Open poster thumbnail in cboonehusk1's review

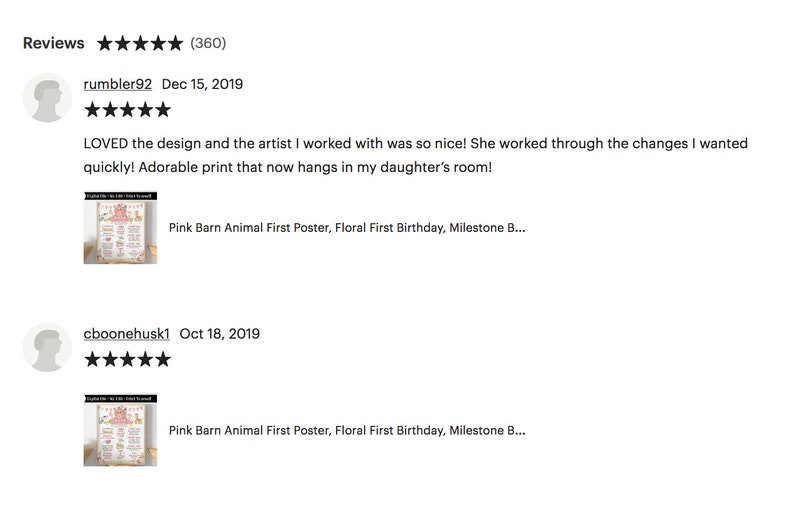121,430
